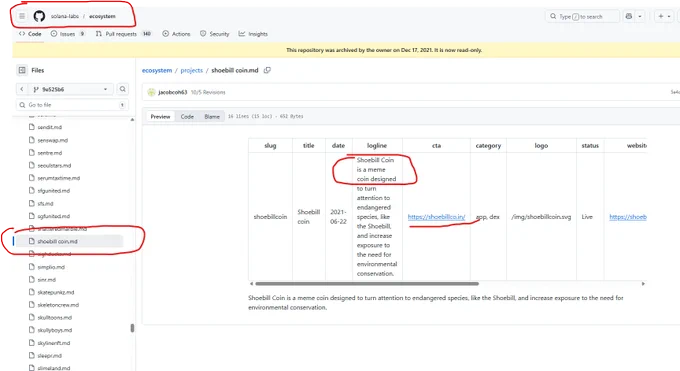Image resolution: width=680 pixels, height=371 pixels.
Task: Open sgfunited.md in file tree
Action: point(53,216)
